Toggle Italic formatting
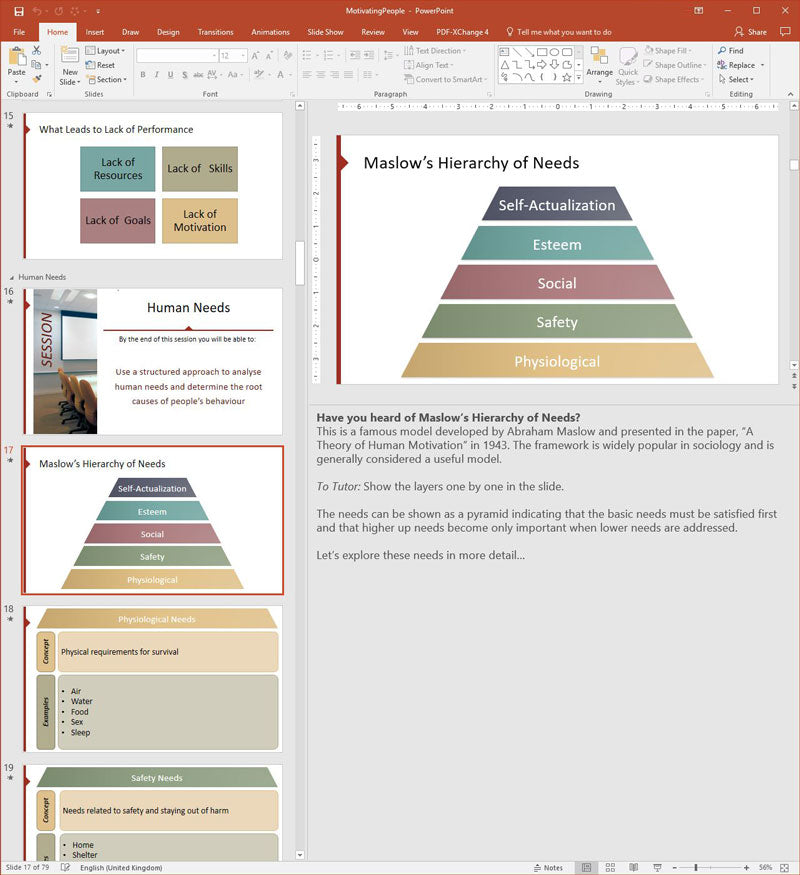 click(156, 75)
